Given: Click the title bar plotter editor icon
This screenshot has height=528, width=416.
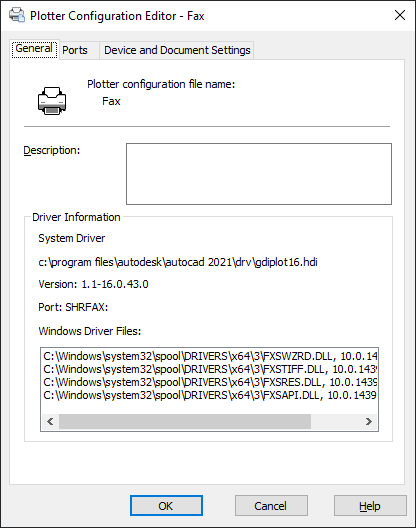Looking at the screenshot, I should (17, 15).
